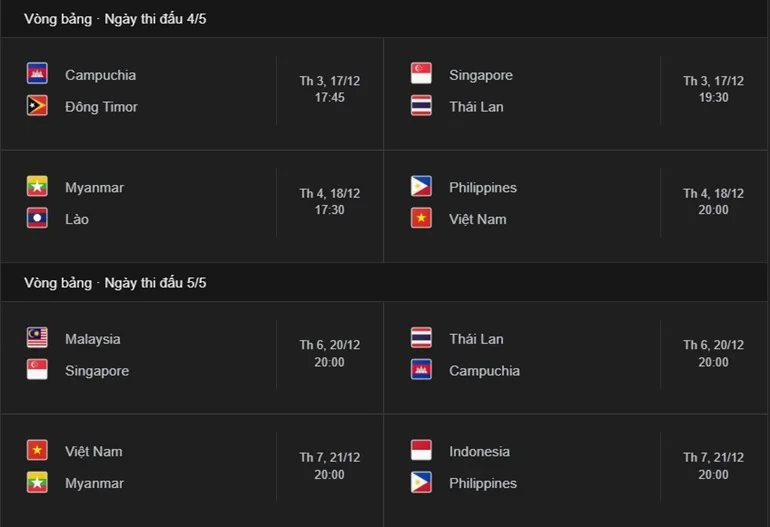Select the Indonesia team name
770x527 pixels.
pos(479,451)
